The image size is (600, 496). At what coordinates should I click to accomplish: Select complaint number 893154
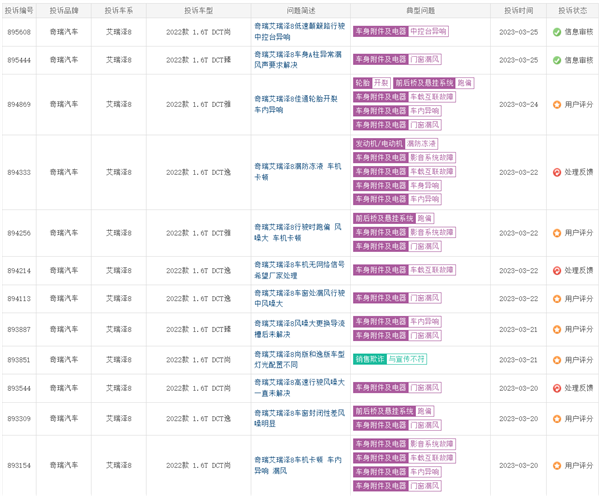[x=19, y=466]
